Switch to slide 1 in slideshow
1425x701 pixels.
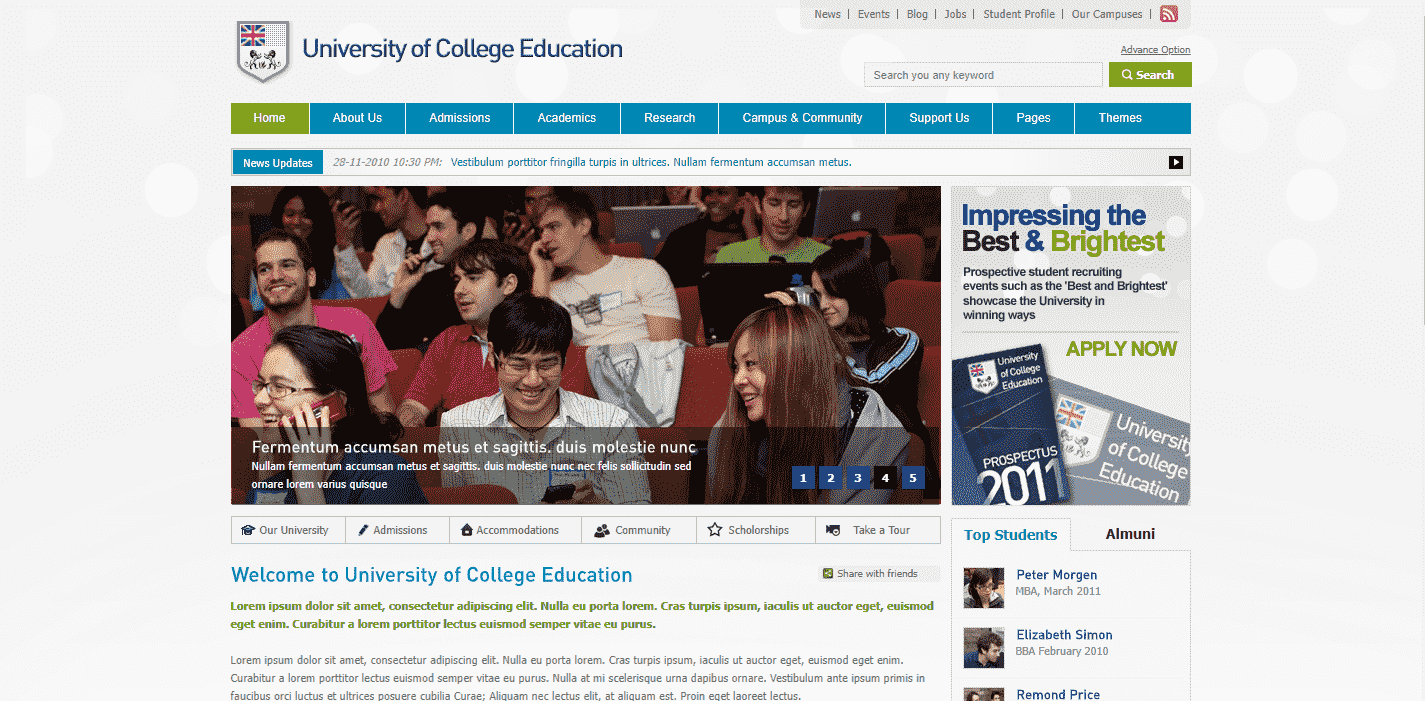[802, 478]
